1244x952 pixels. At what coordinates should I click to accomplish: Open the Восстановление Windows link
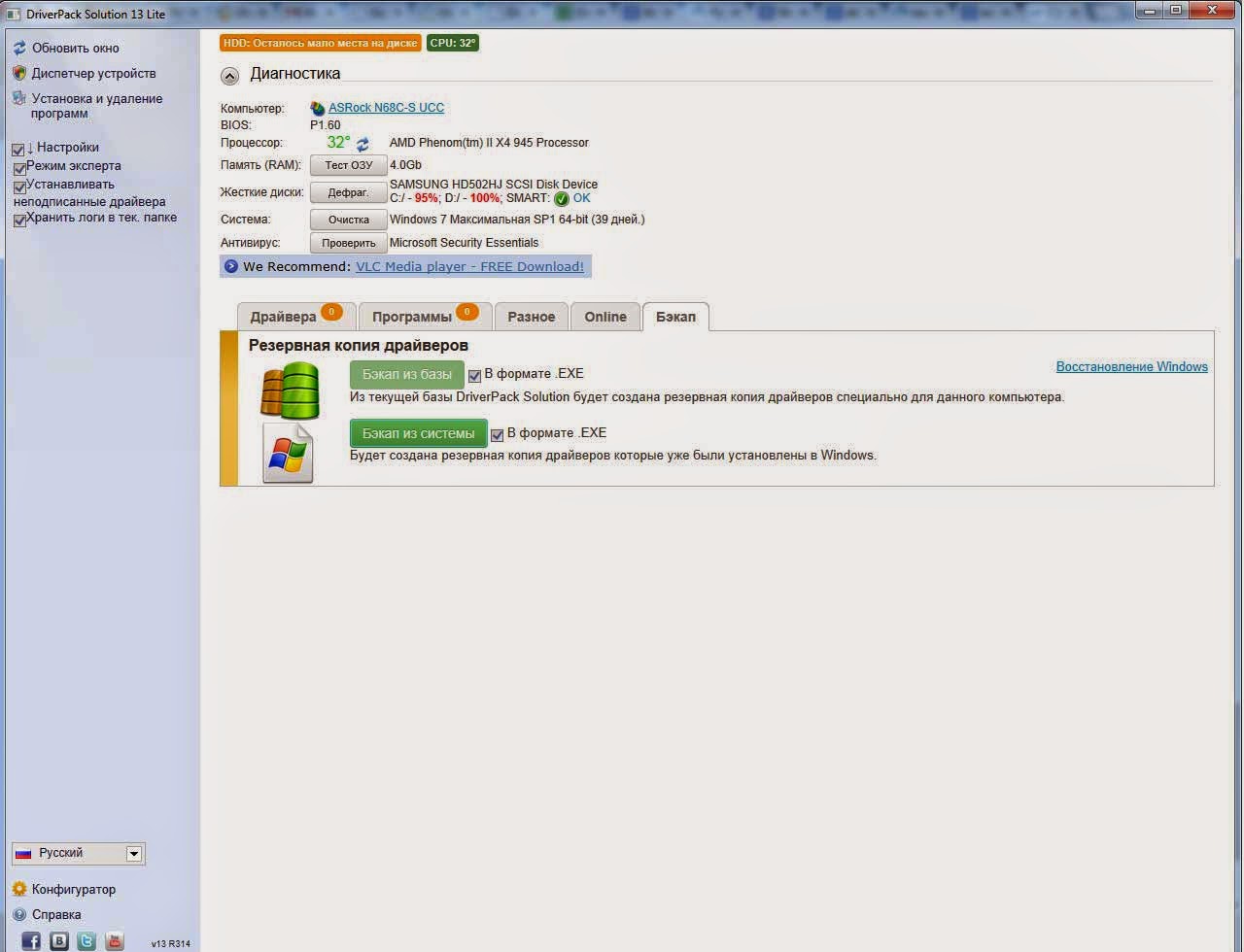pyautogui.click(x=1132, y=366)
